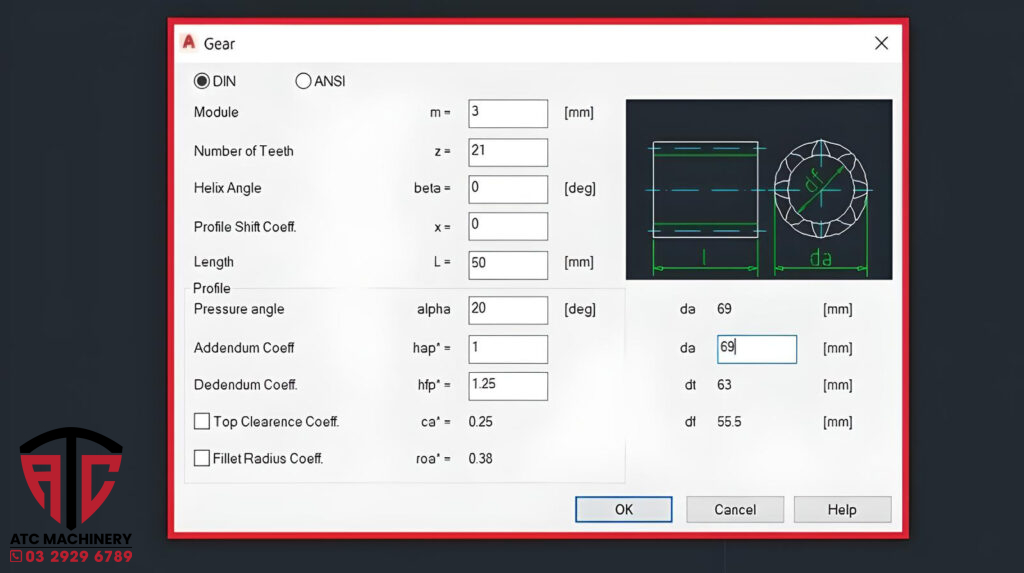The image size is (1024, 573).
Task: Enable the Fillet Radius Coeff. checkbox
Action: [202, 459]
